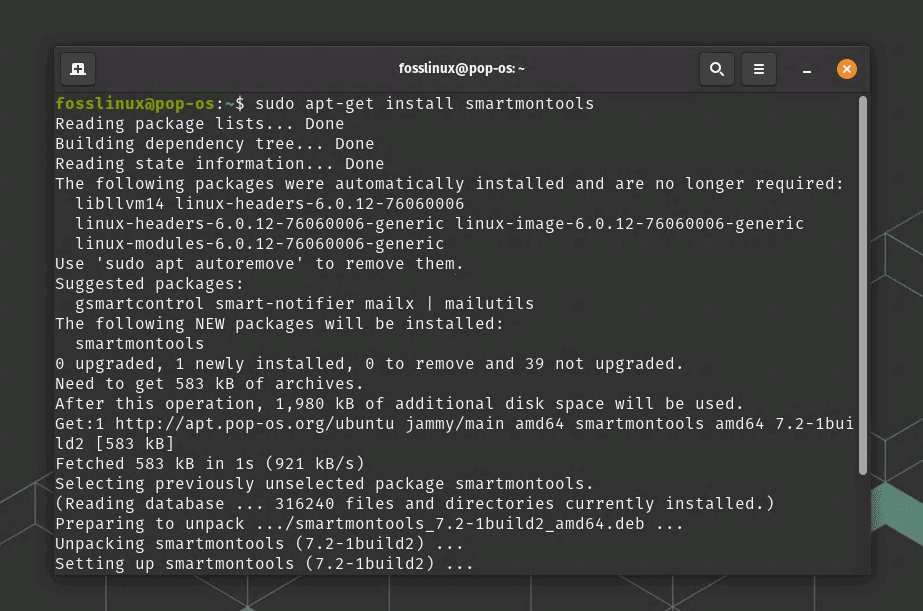Image resolution: width=923 pixels, height=611 pixels.
Task: Open the terminal search magnifier
Action: [x=716, y=69]
